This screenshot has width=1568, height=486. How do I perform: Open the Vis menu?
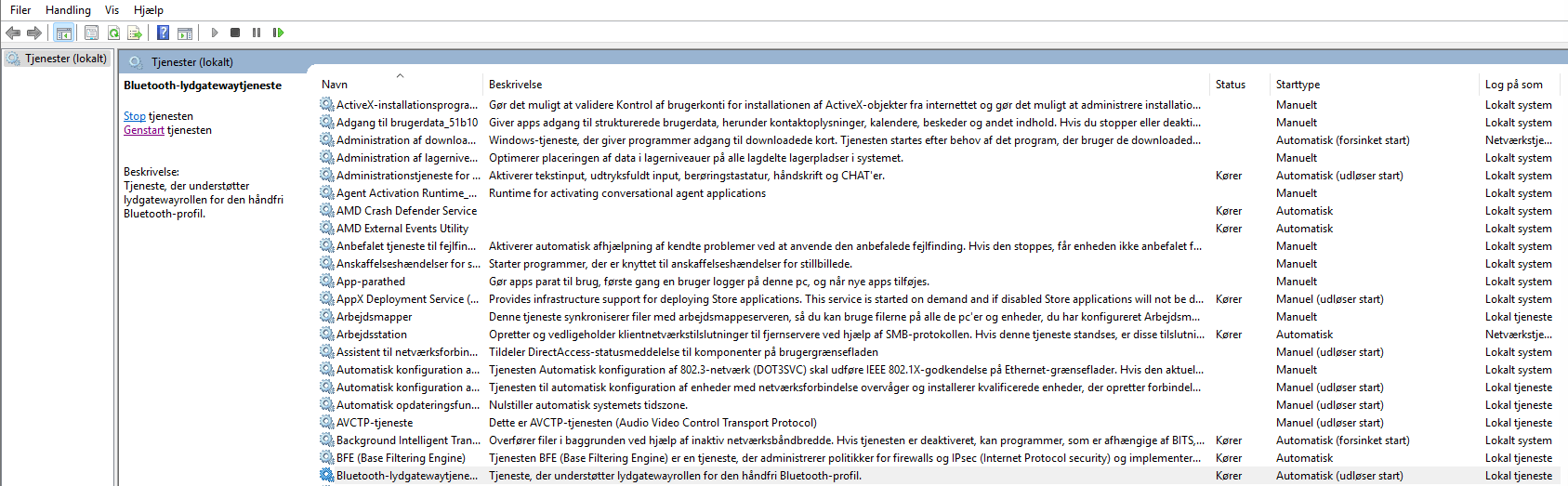(112, 10)
